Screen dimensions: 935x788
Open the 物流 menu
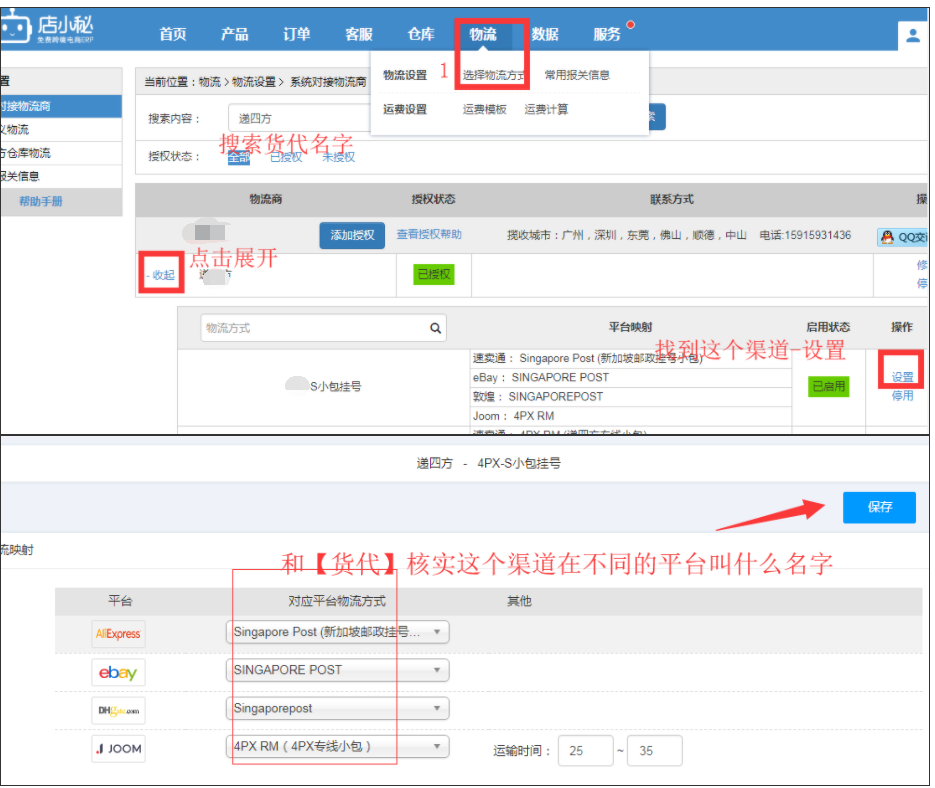483,35
